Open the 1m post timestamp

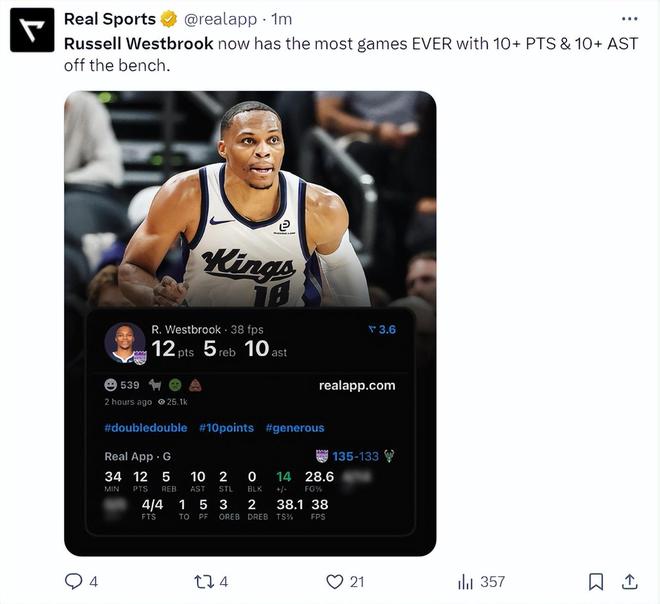[282, 19]
